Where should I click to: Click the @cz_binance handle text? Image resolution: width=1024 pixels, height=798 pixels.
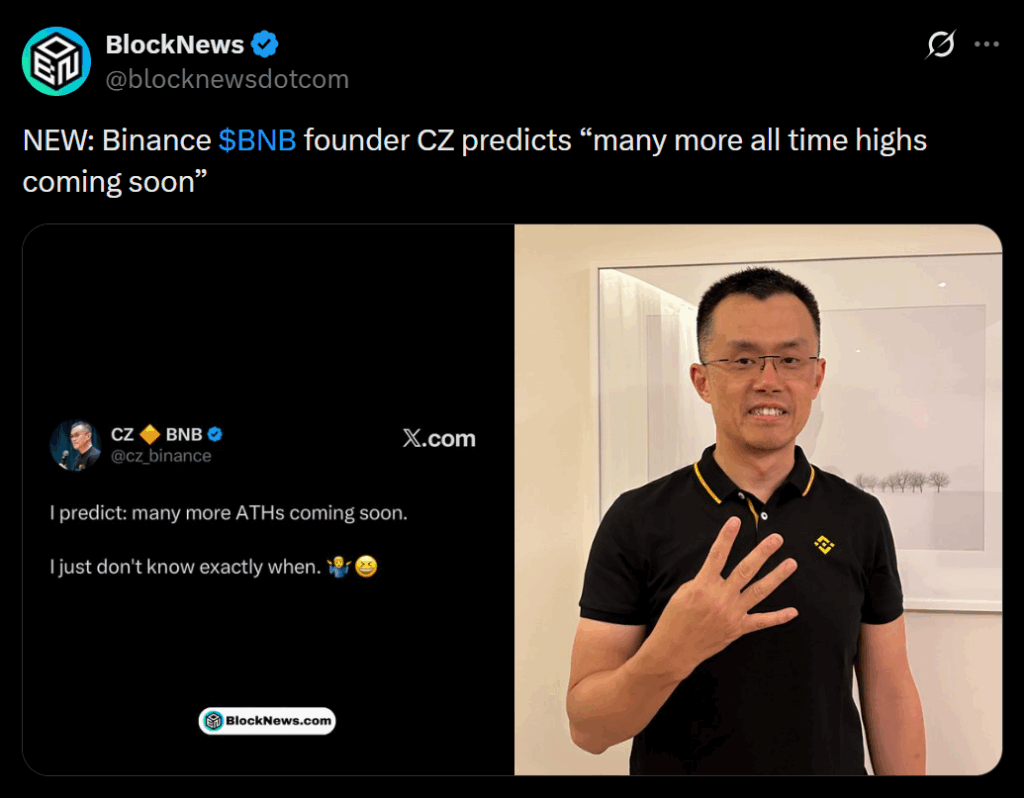pyautogui.click(x=161, y=456)
